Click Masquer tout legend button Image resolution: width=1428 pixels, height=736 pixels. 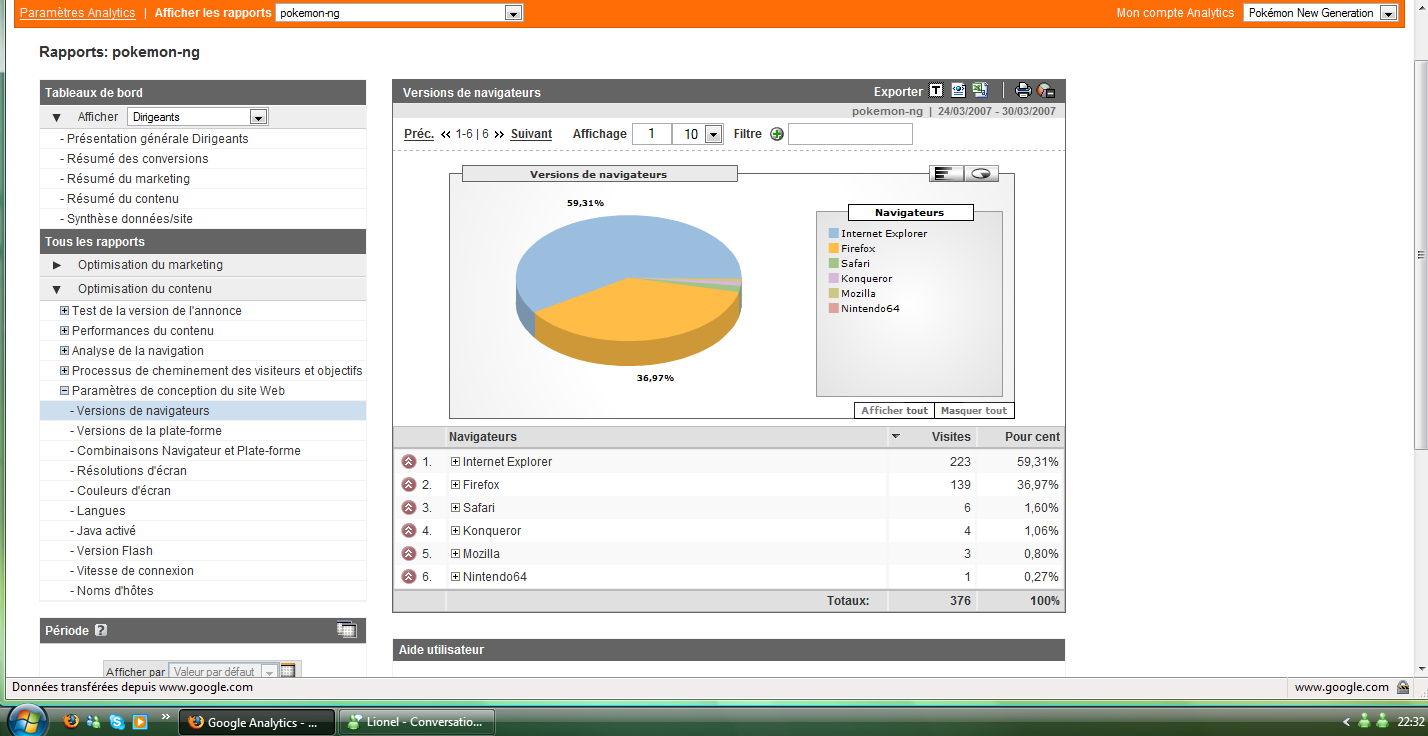[x=974, y=411]
